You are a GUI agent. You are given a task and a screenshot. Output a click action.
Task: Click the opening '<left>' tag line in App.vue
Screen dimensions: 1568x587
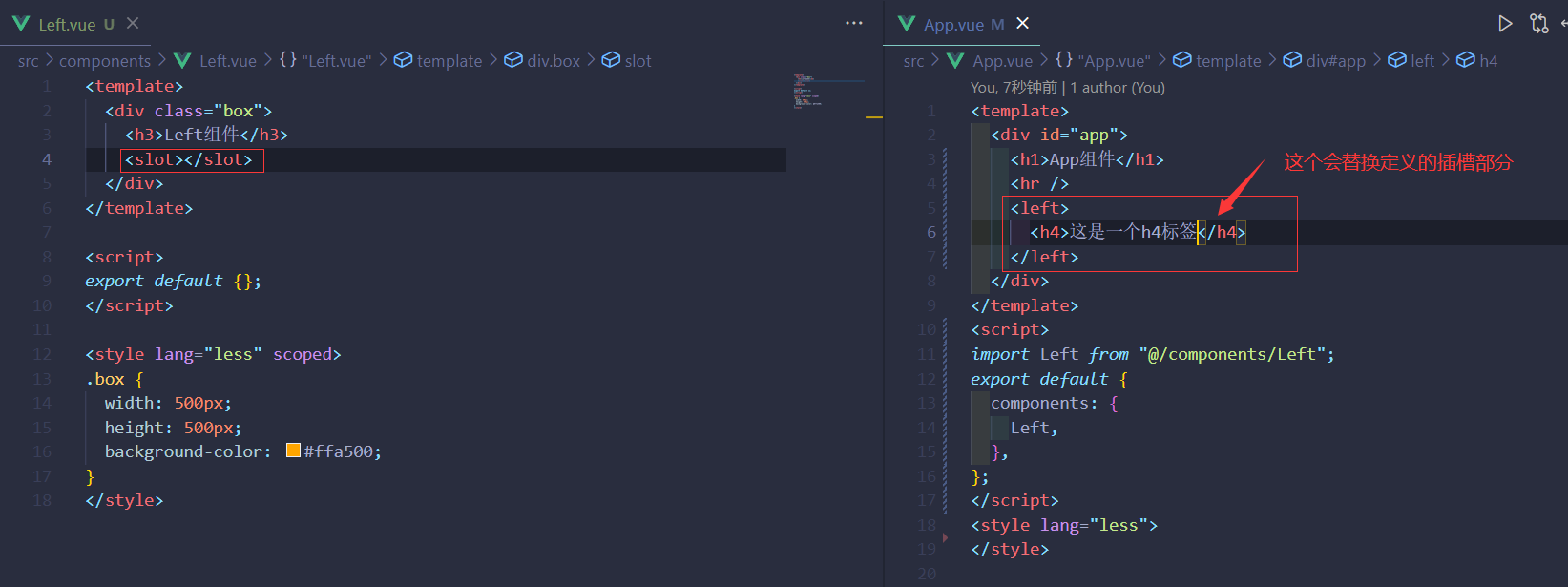(1039, 208)
